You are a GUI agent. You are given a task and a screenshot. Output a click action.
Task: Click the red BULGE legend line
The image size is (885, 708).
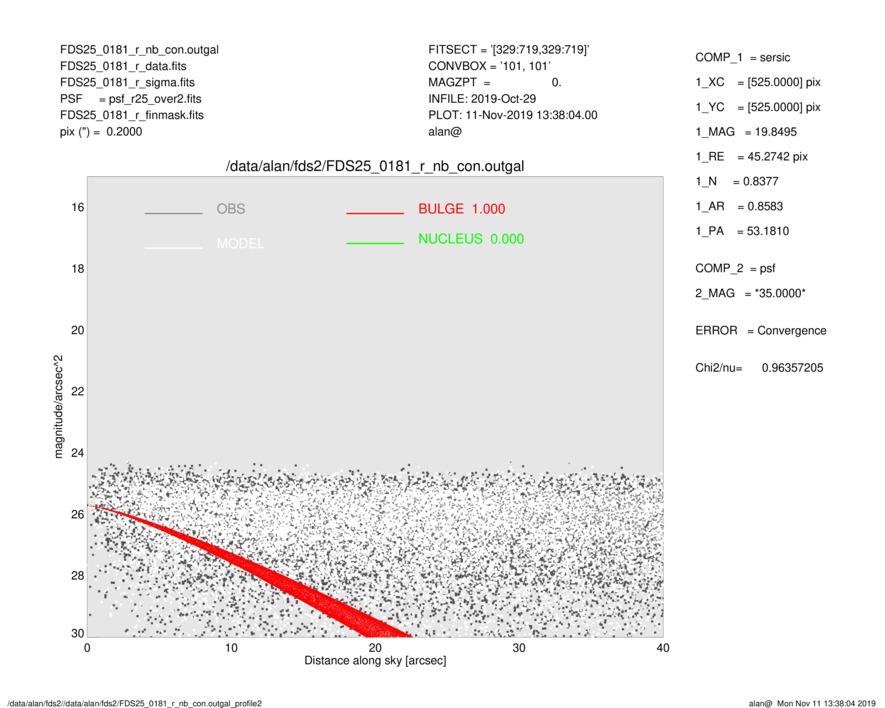tap(375, 213)
